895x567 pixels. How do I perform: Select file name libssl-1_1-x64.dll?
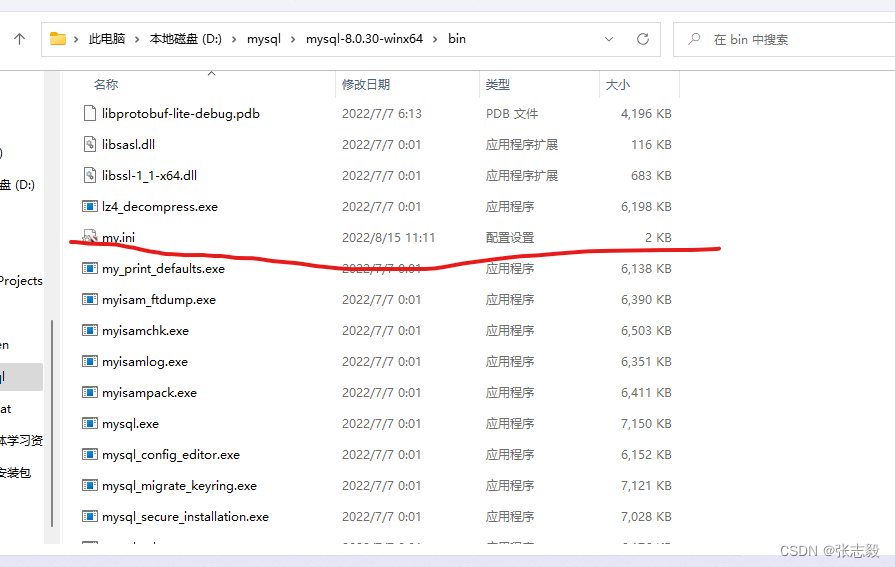coord(150,175)
